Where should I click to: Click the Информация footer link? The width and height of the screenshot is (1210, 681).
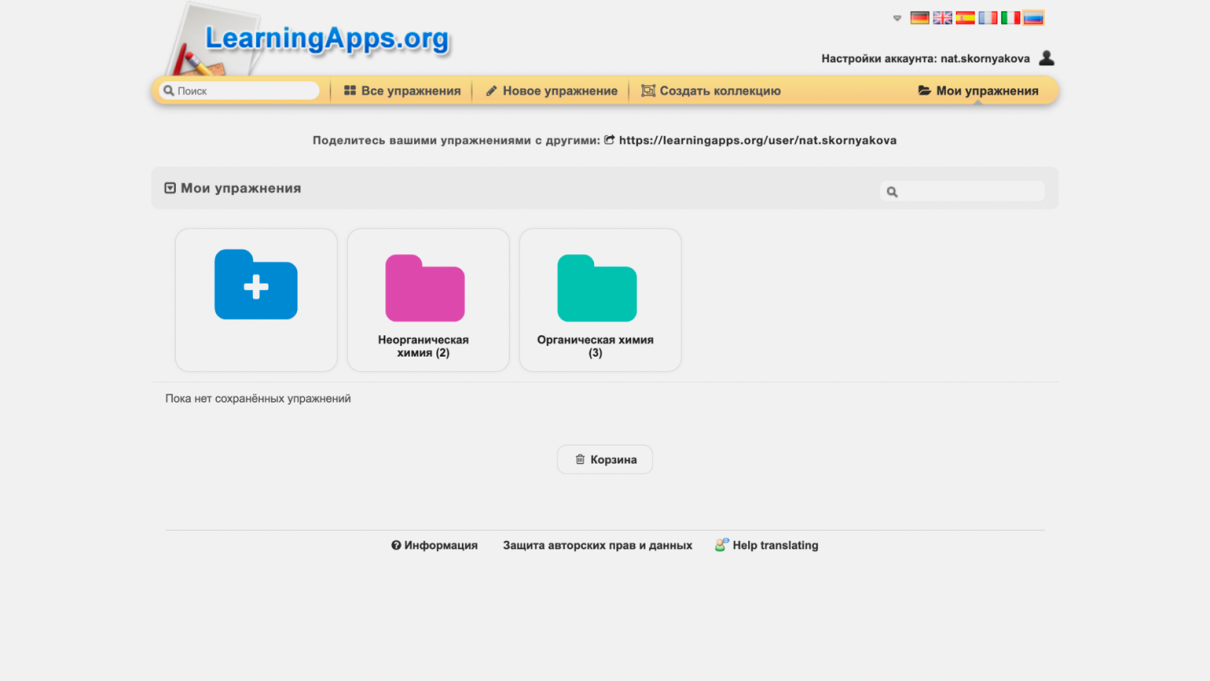pos(435,546)
